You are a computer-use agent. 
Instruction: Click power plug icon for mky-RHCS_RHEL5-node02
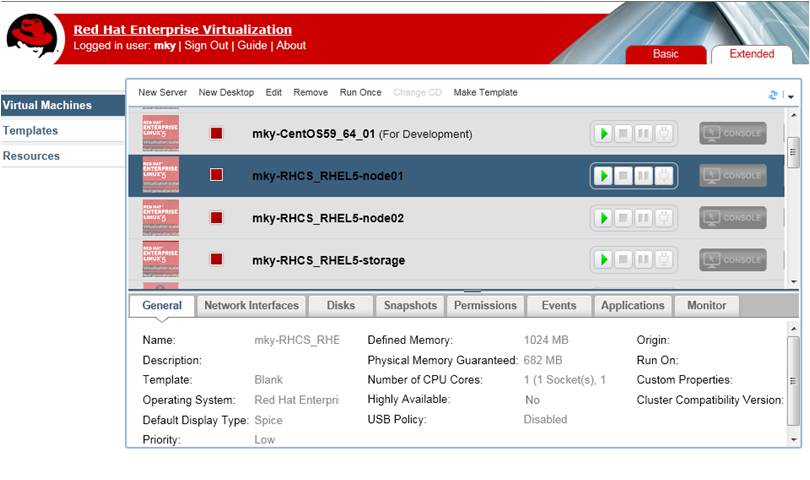tap(664, 218)
